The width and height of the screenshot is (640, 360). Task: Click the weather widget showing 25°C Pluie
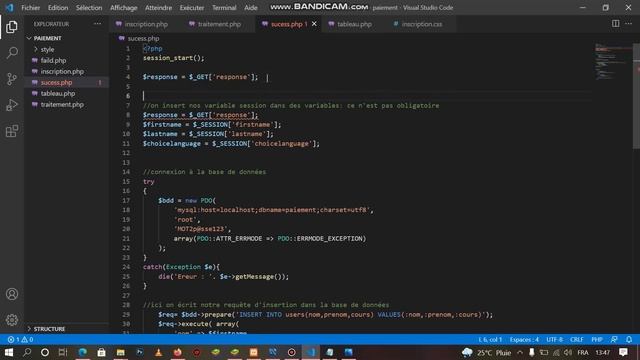487,352
